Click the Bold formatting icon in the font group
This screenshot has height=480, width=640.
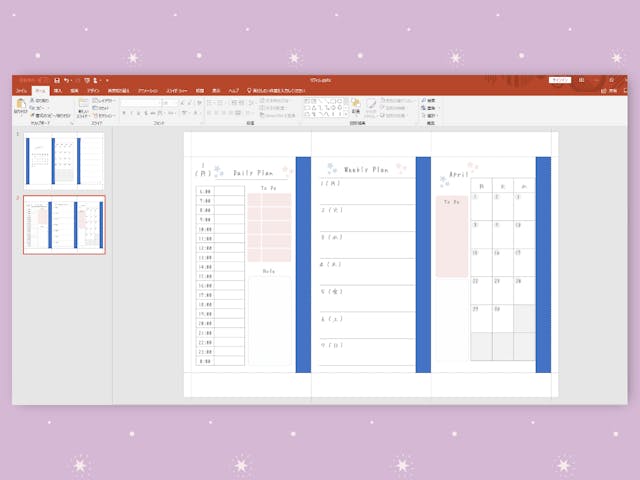pos(125,113)
